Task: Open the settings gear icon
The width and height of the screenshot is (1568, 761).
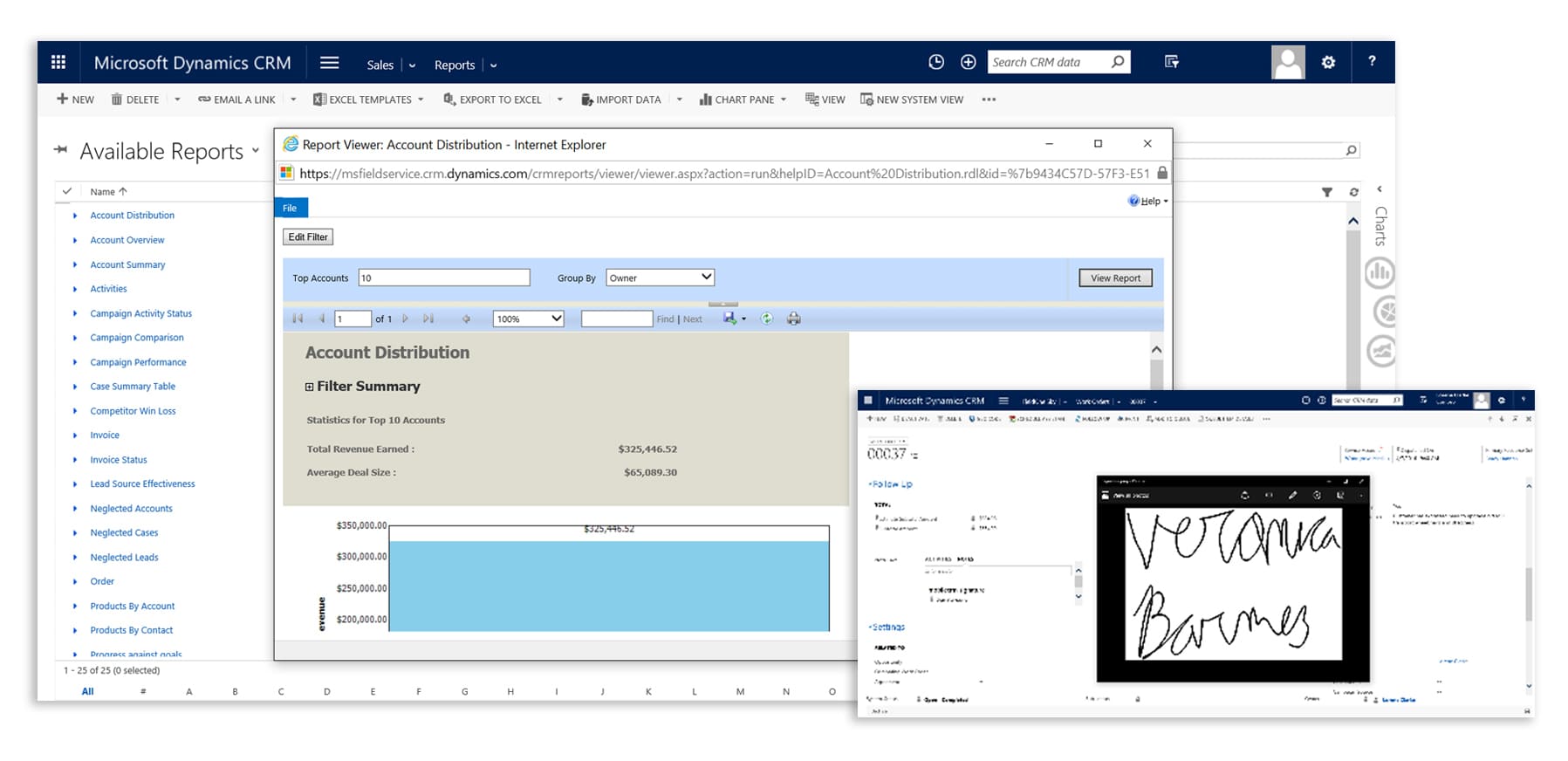Action: (x=1328, y=62)
